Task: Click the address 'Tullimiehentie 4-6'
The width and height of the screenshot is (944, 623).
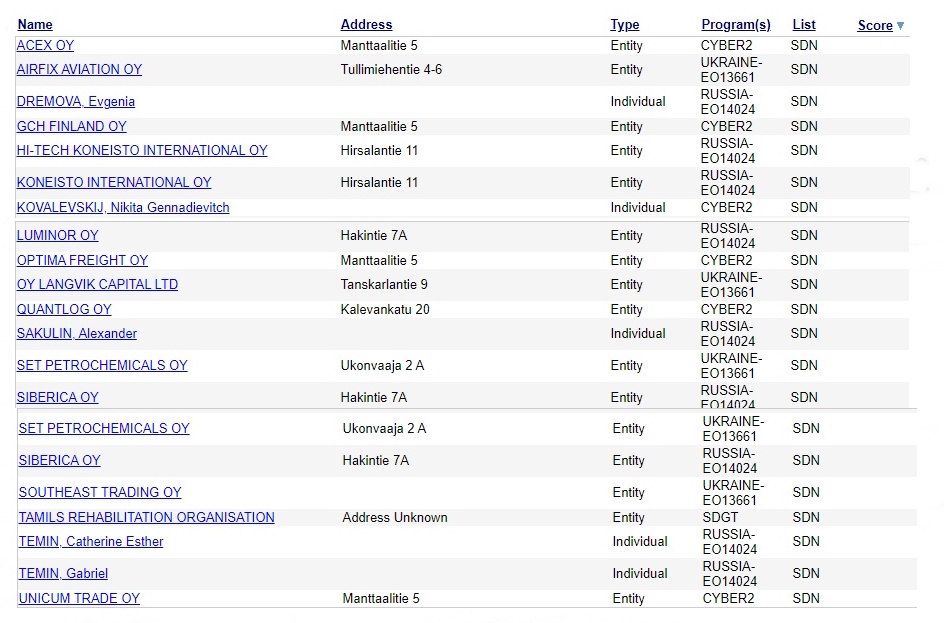Action: coord(391,70)
